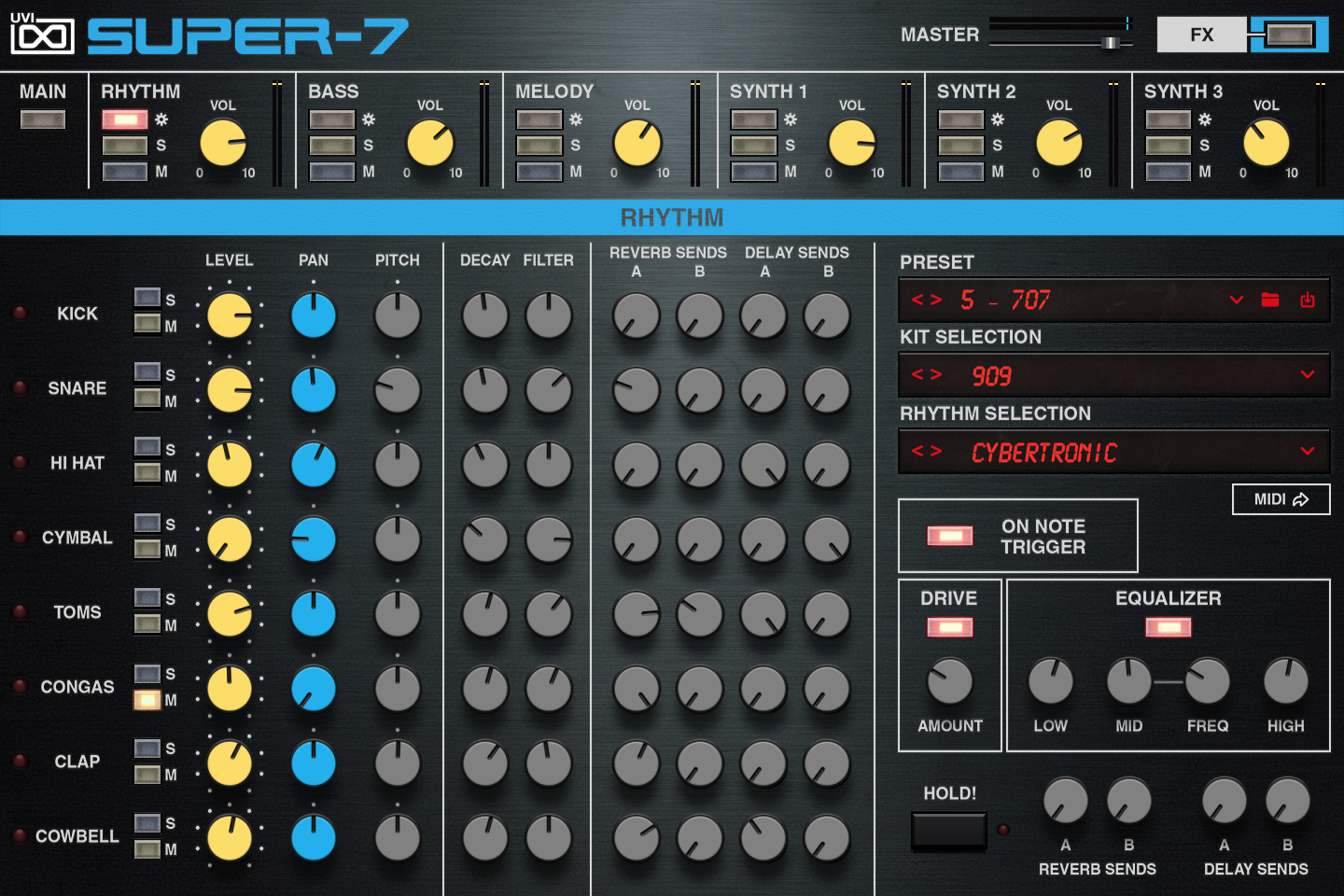Click the Cowbell trigger LED
Screen dimensions: 1344x896
click(x=19, y=836)
